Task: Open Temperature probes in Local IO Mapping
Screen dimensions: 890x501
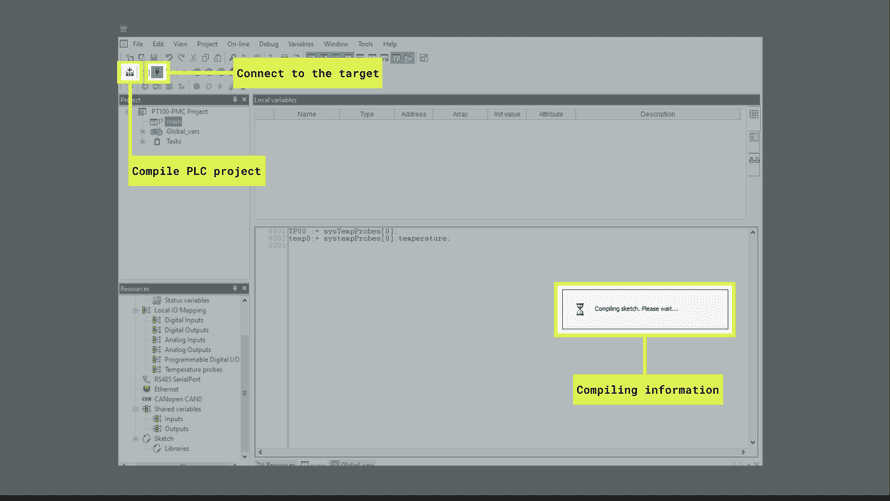Action: click(193, 369)
